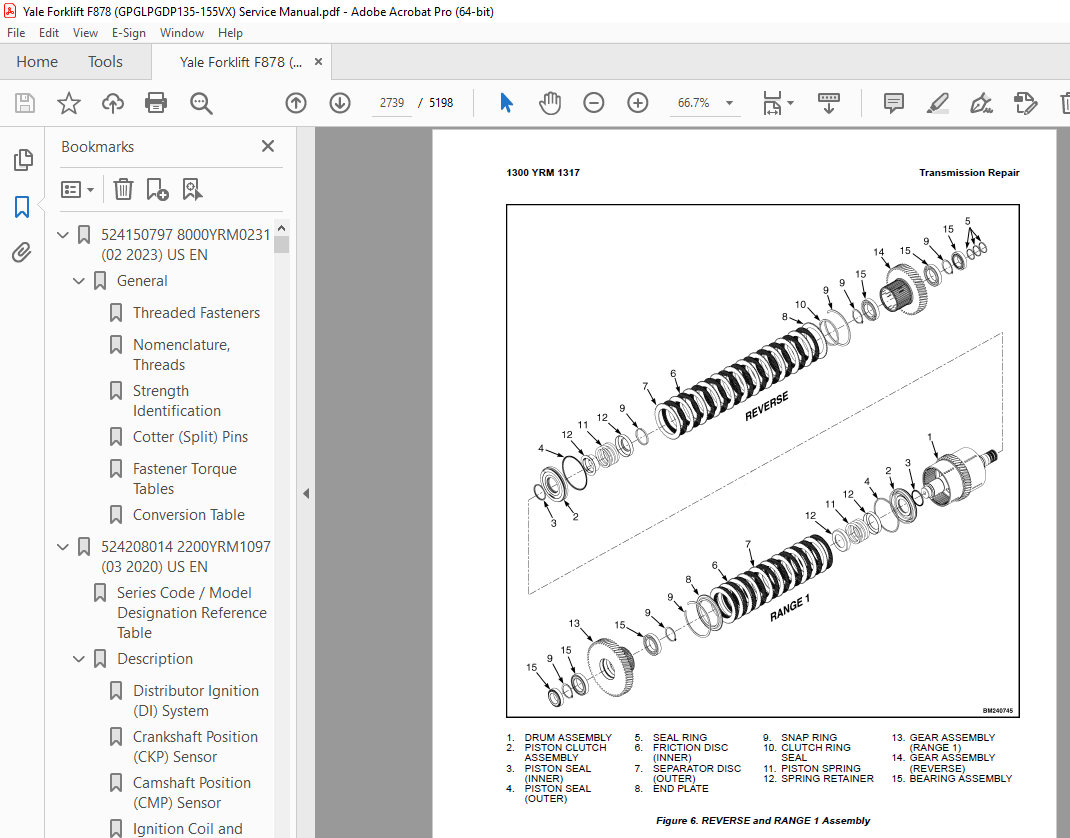Print the document with printer icon

tap(156, 103)
